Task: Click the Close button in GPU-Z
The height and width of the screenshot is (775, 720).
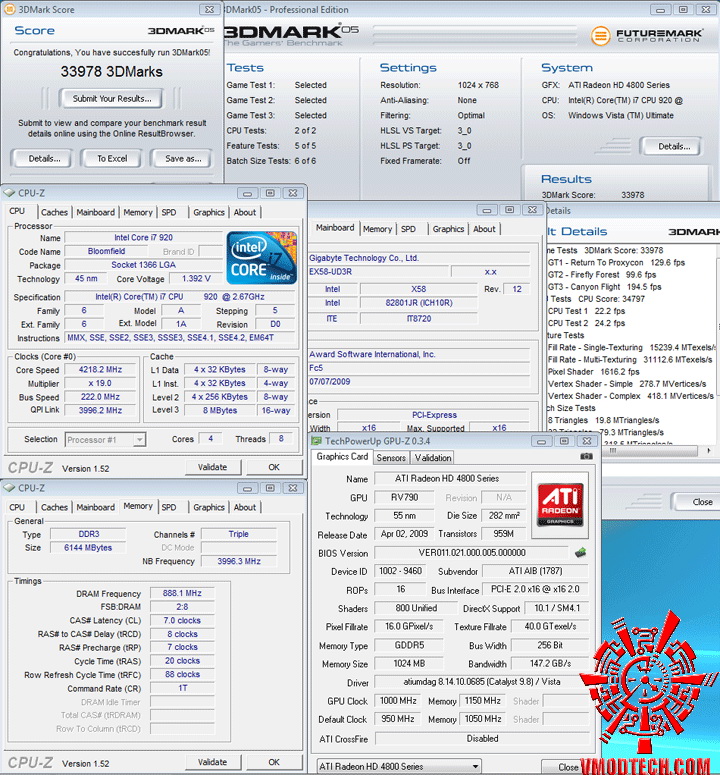Action: (x=568, y=767)
